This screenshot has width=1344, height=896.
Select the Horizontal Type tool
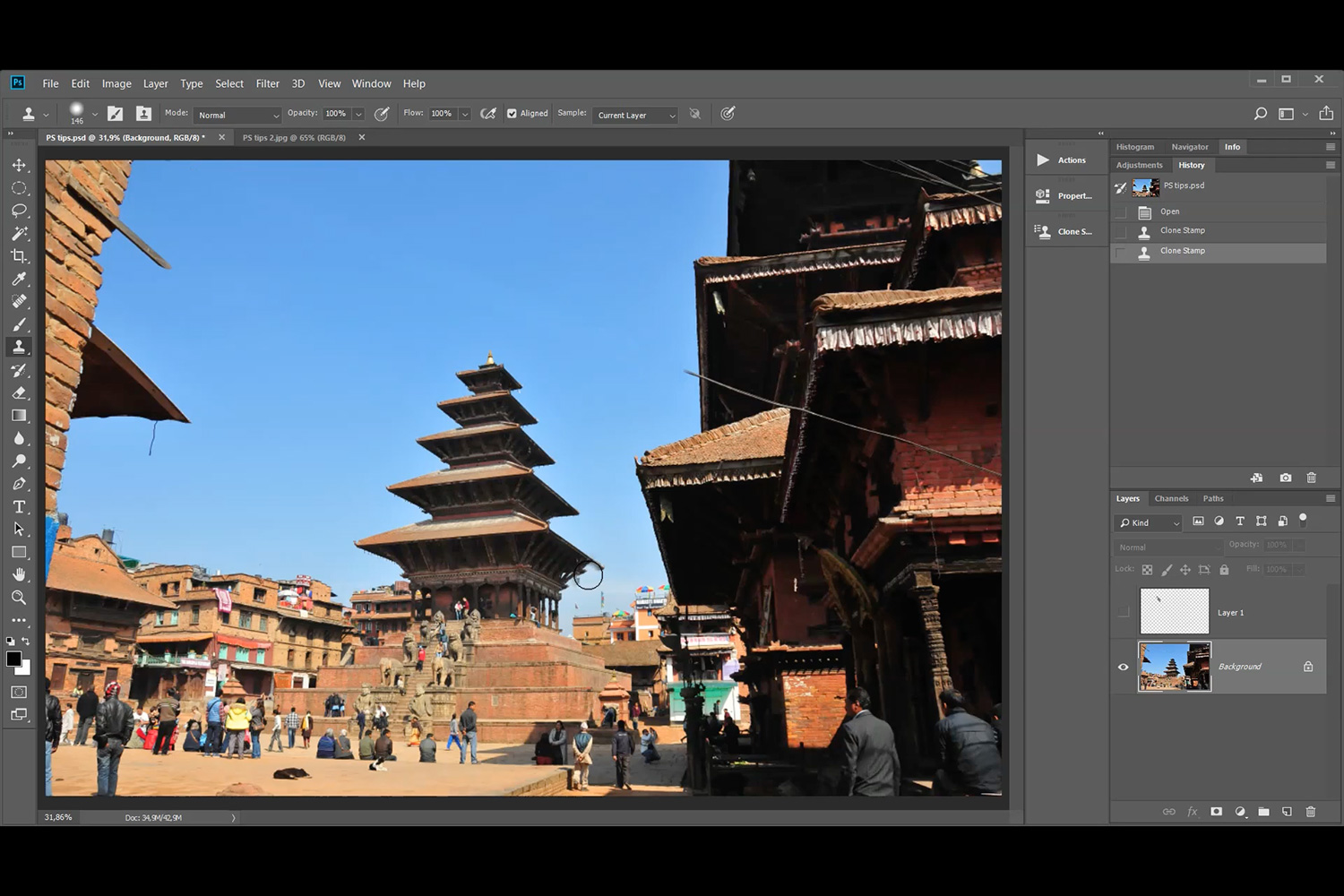click(19, 506)
